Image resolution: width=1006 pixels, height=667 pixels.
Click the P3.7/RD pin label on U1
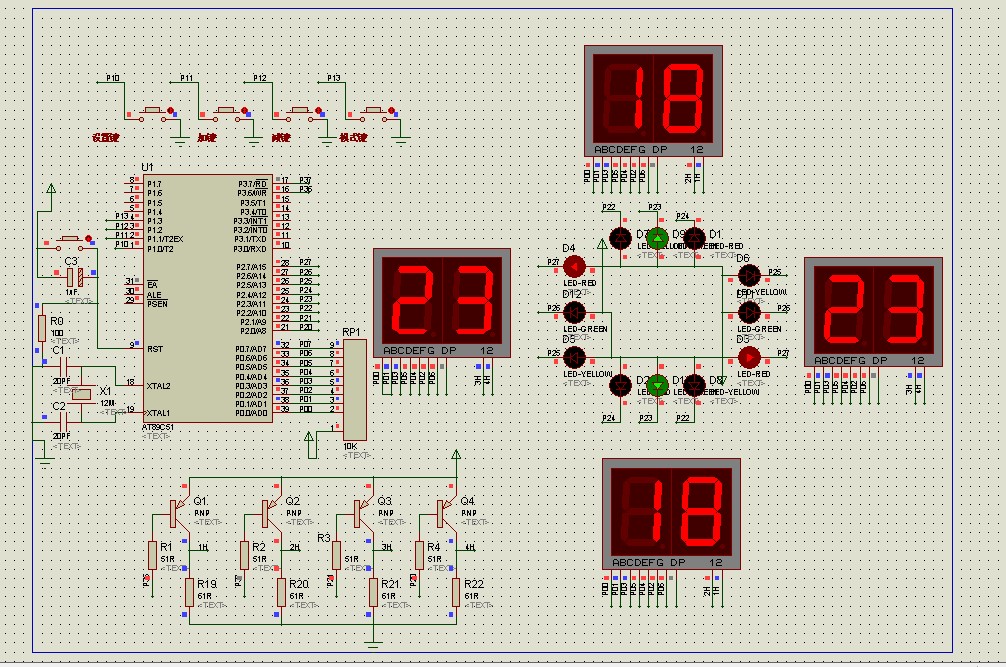(252, 183)
